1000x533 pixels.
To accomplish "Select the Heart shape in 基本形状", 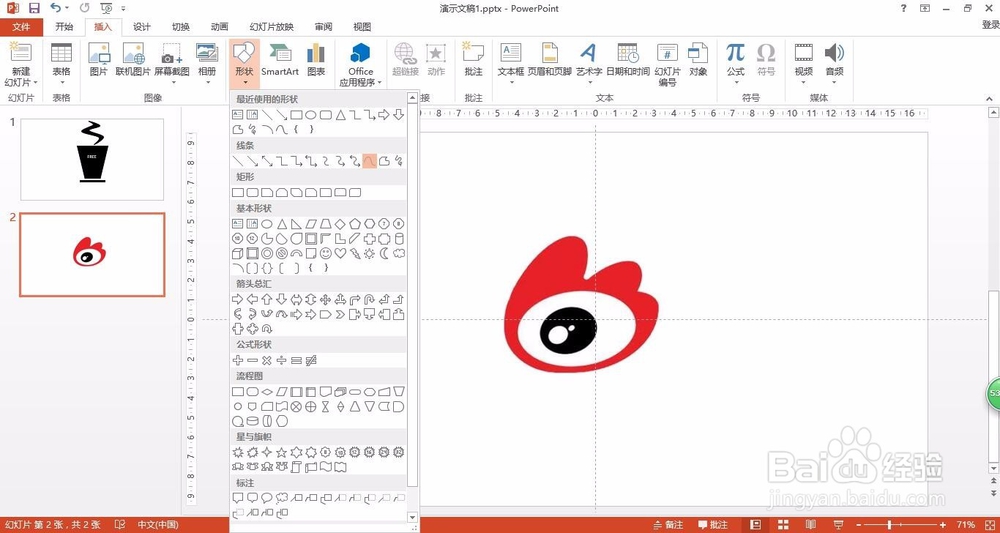I will 341,253.
